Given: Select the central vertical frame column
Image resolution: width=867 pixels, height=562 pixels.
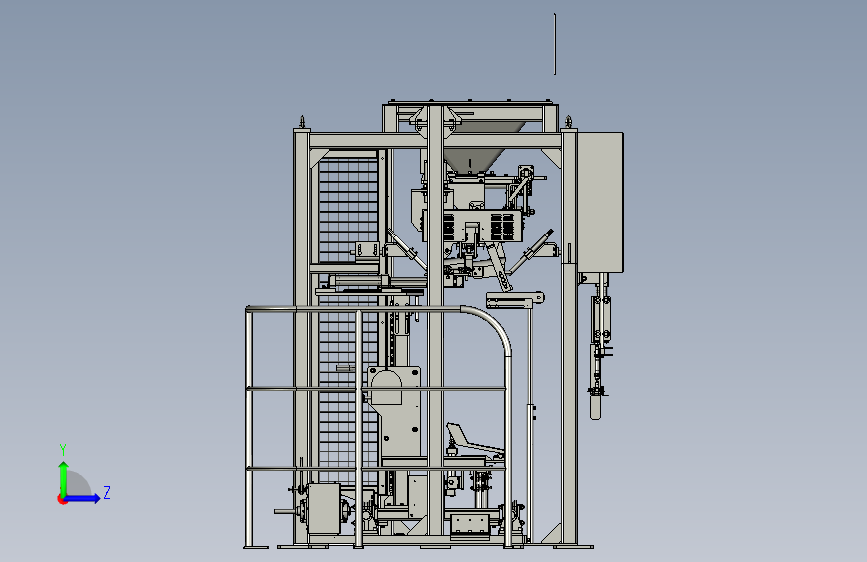Looking at the screenshot, I should click(435, 321).
